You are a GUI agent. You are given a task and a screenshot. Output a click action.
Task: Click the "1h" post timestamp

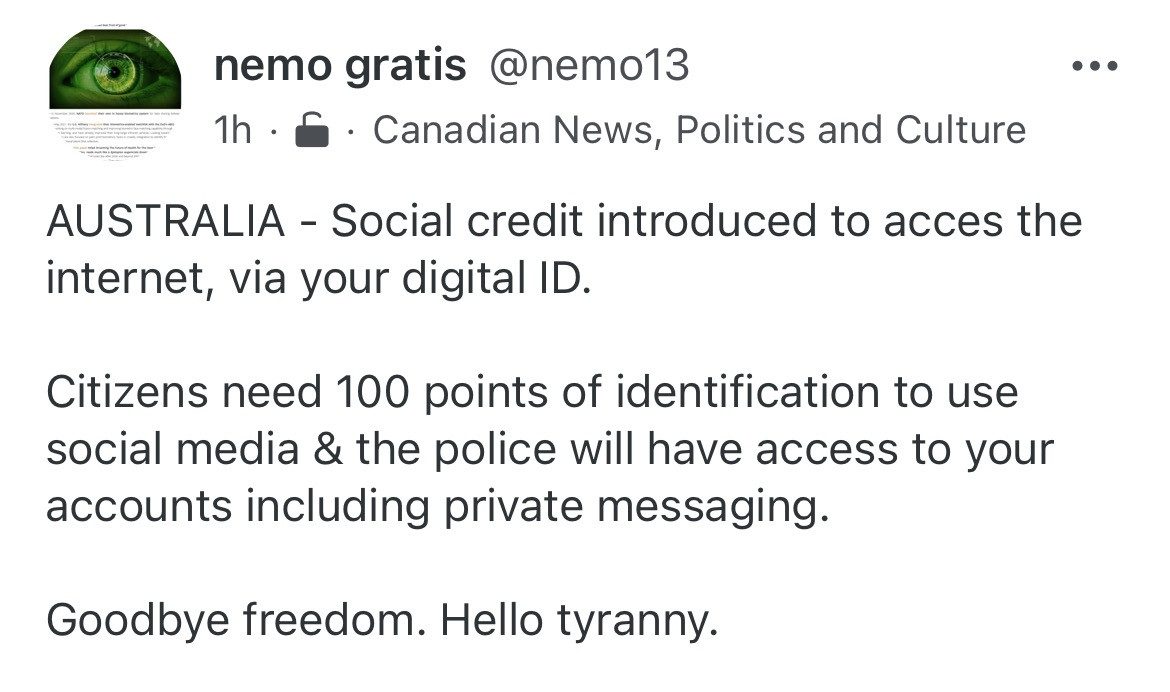point(233,130)
